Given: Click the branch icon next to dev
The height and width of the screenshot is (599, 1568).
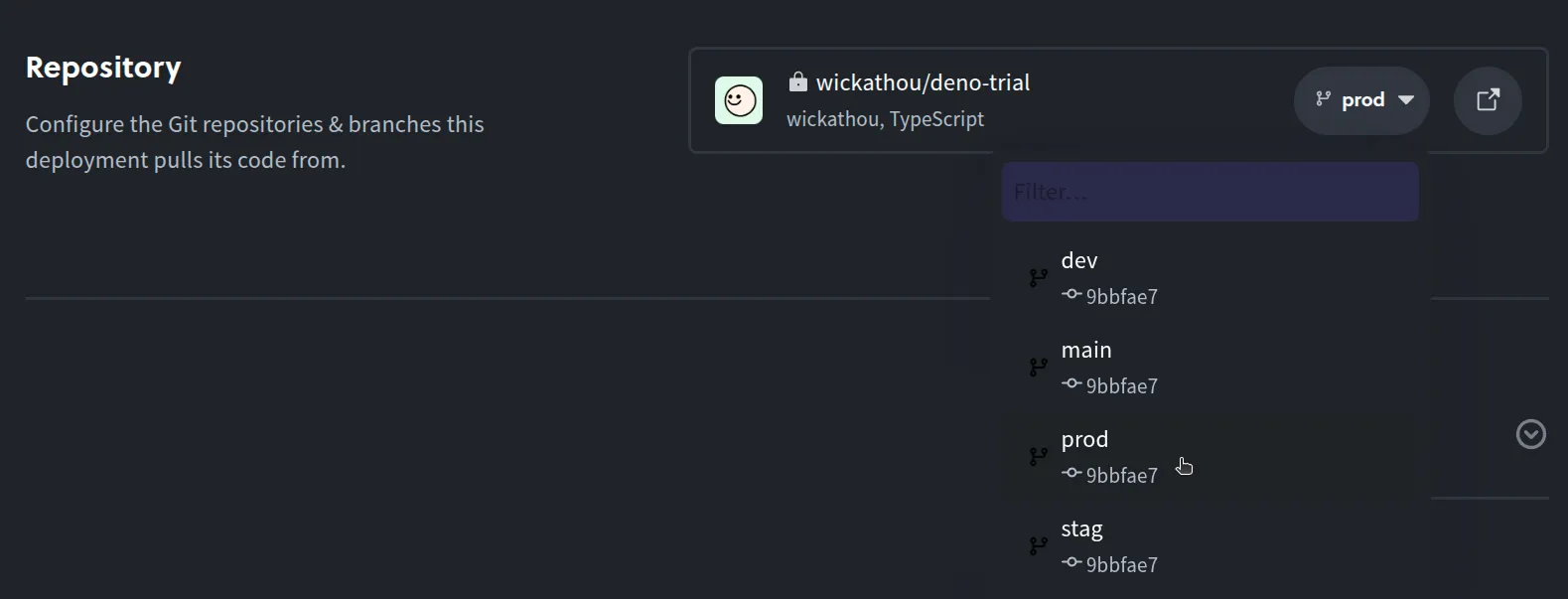Looking at the screenshot, I should [1039, 278].
